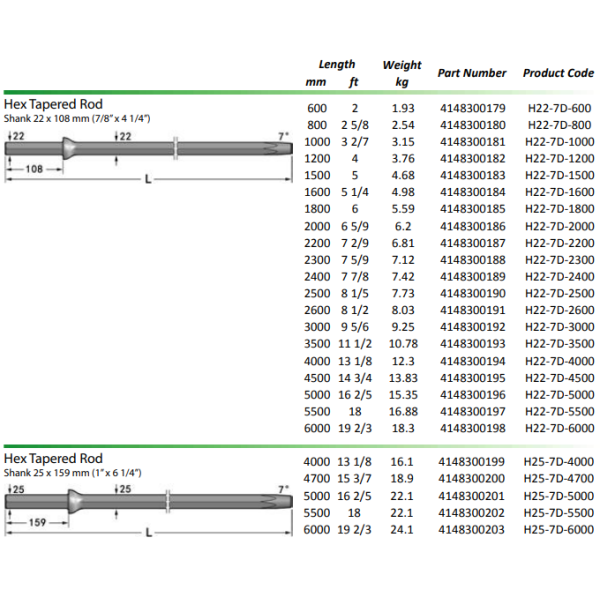Click the Part Number column header

[472, 73]
